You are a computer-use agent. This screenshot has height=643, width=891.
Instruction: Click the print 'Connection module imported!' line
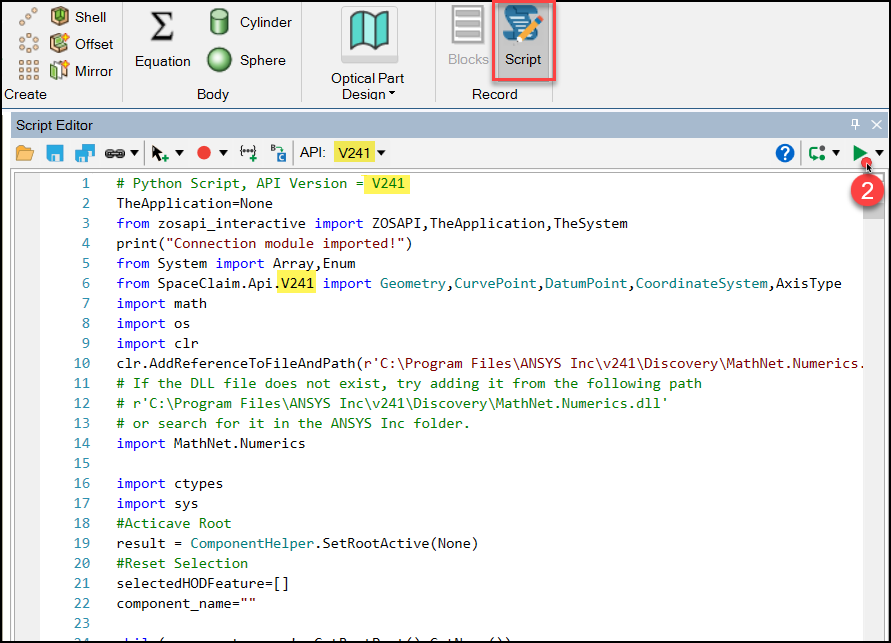(x=264, y=243)
